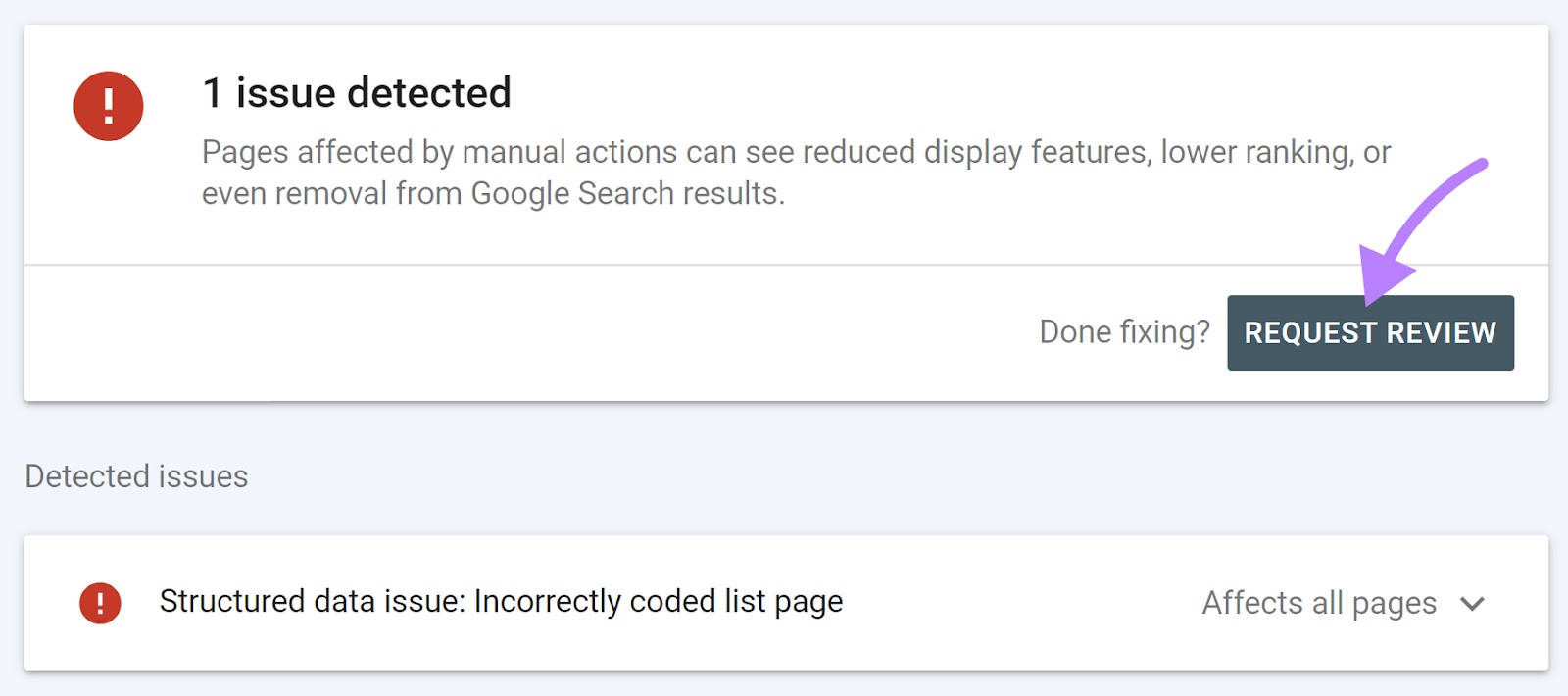Viewport: 1568px width, 696px height.
Task: Click the error badge next to the detected issue row
Action: 101,602
